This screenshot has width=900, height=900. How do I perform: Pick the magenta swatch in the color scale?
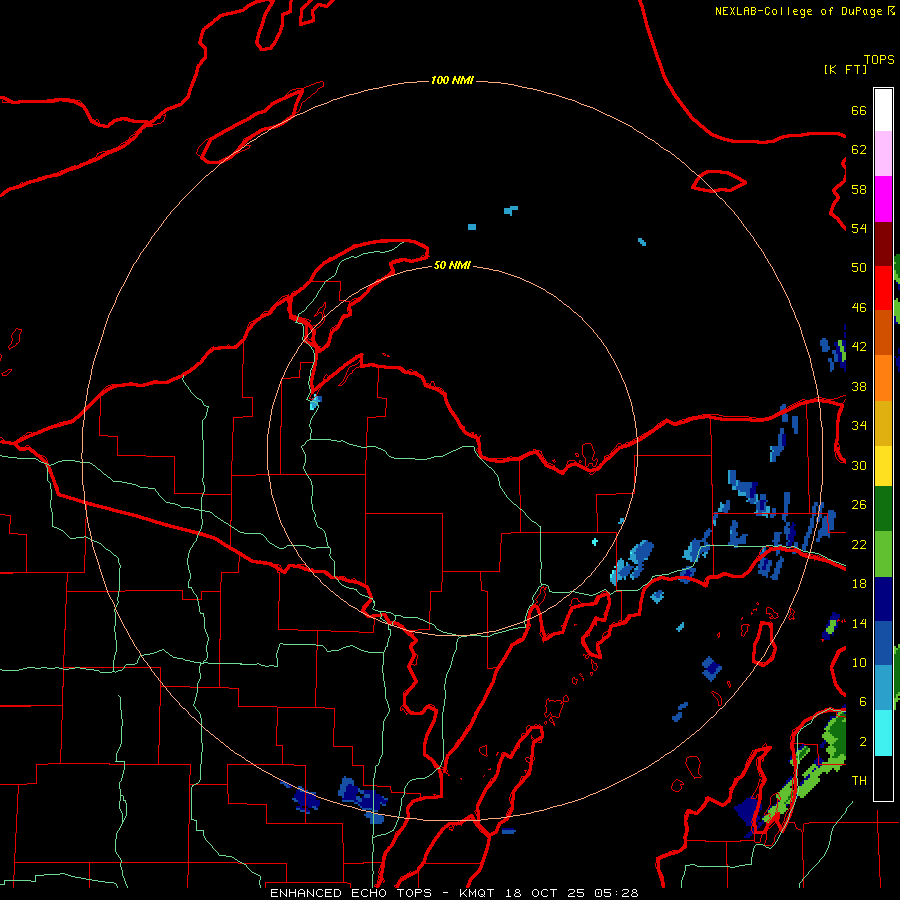point(883,199)
